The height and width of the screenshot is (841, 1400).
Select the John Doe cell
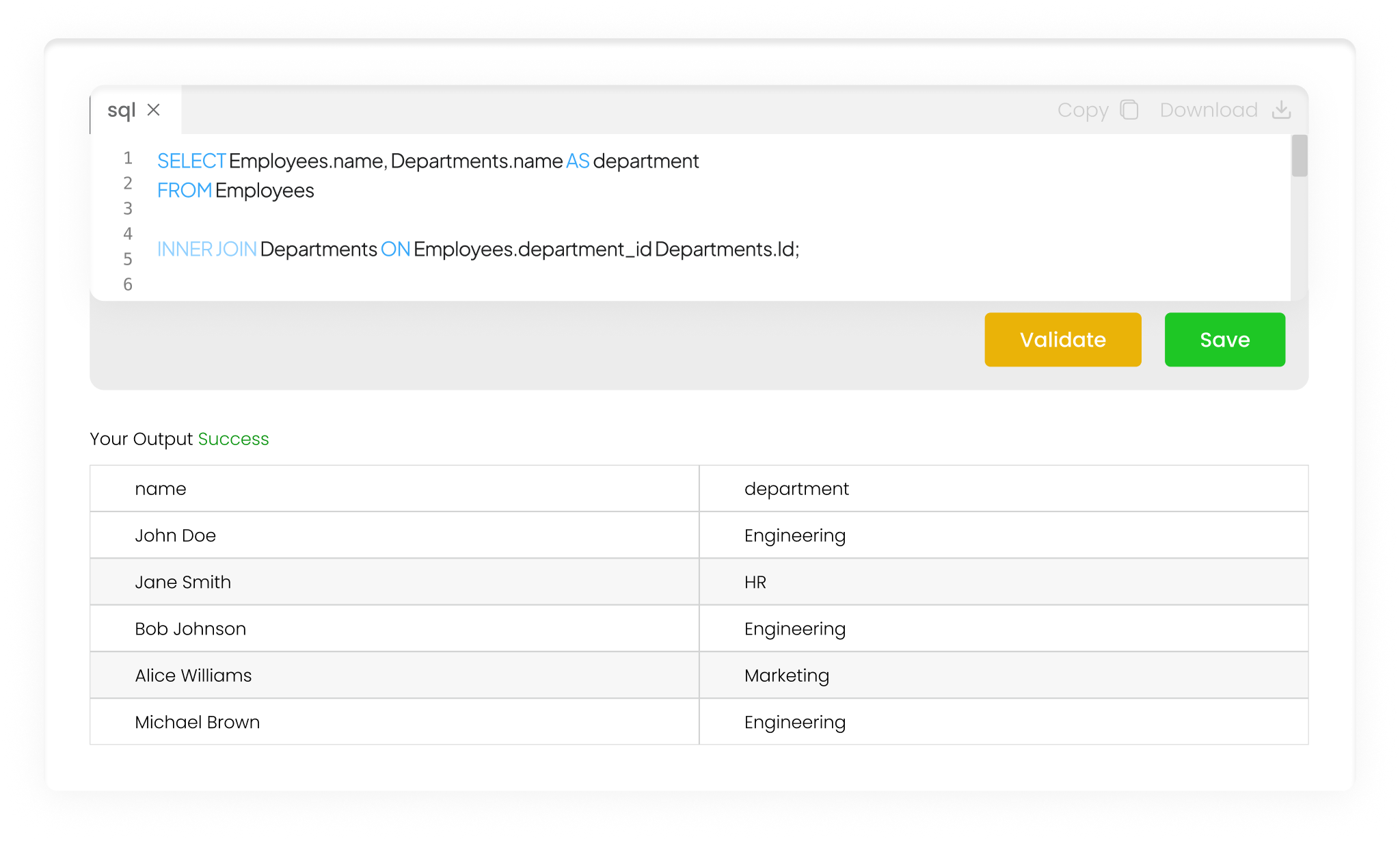pyautogui.click(x=394, y=535)
